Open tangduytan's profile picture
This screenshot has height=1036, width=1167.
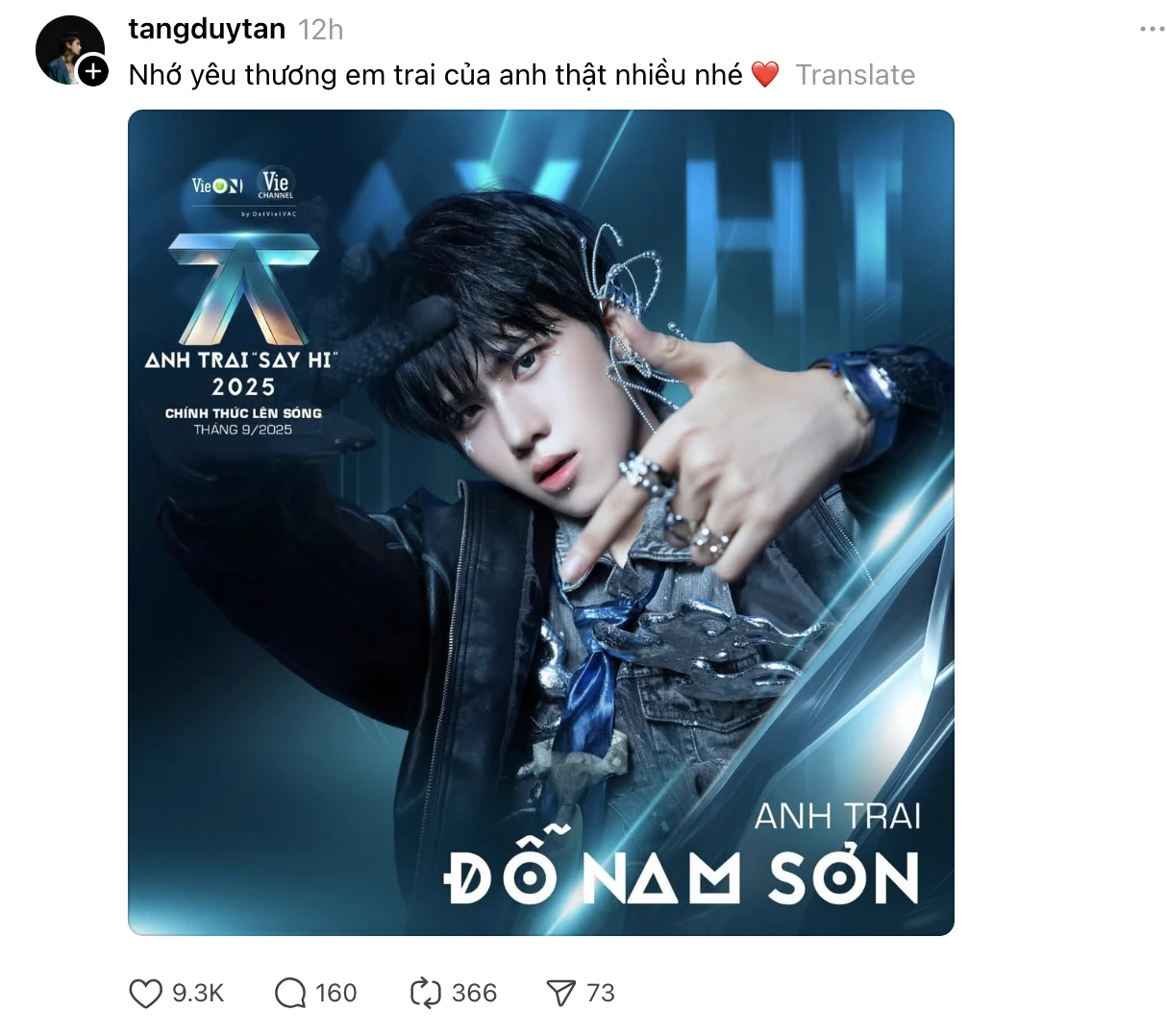67,48
